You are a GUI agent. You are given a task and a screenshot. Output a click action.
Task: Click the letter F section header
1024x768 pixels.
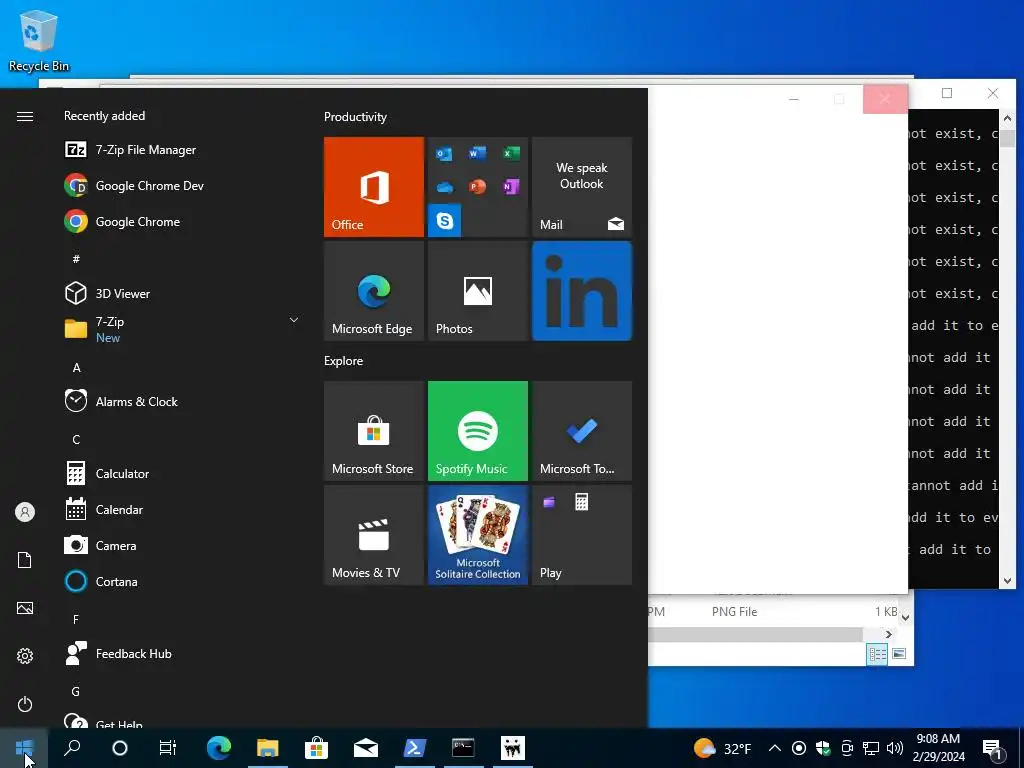(76, 619)
